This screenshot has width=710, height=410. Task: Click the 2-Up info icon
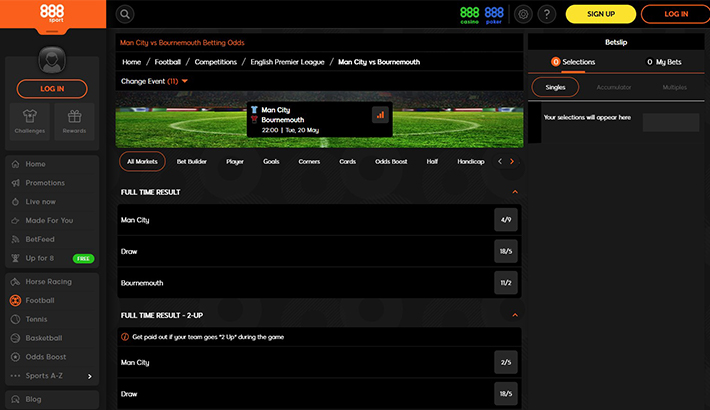point(125,337)
